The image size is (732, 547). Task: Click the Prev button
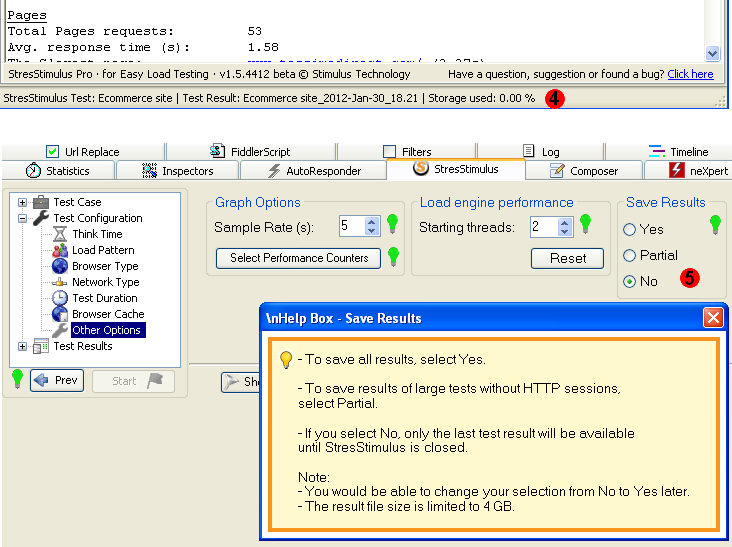pos(57,380)
